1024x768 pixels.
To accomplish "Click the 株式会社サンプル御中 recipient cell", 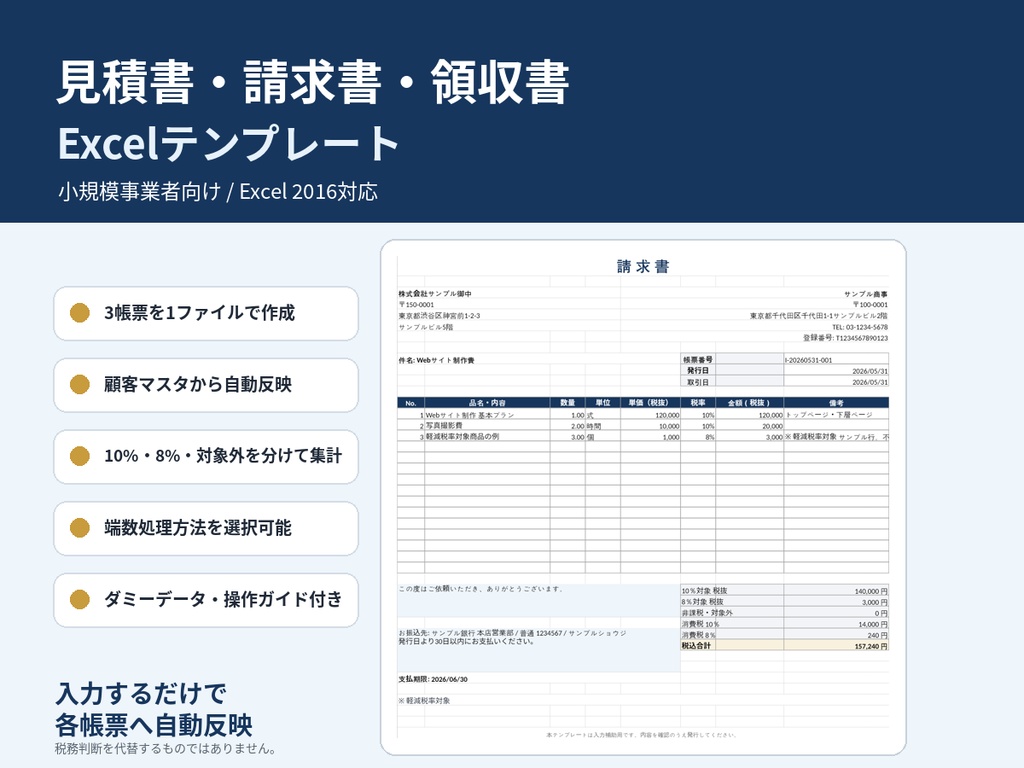I will [435, 294].
